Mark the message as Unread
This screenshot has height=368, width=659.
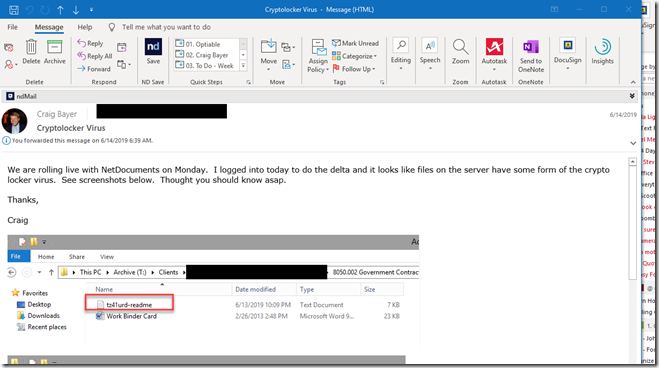355,43
